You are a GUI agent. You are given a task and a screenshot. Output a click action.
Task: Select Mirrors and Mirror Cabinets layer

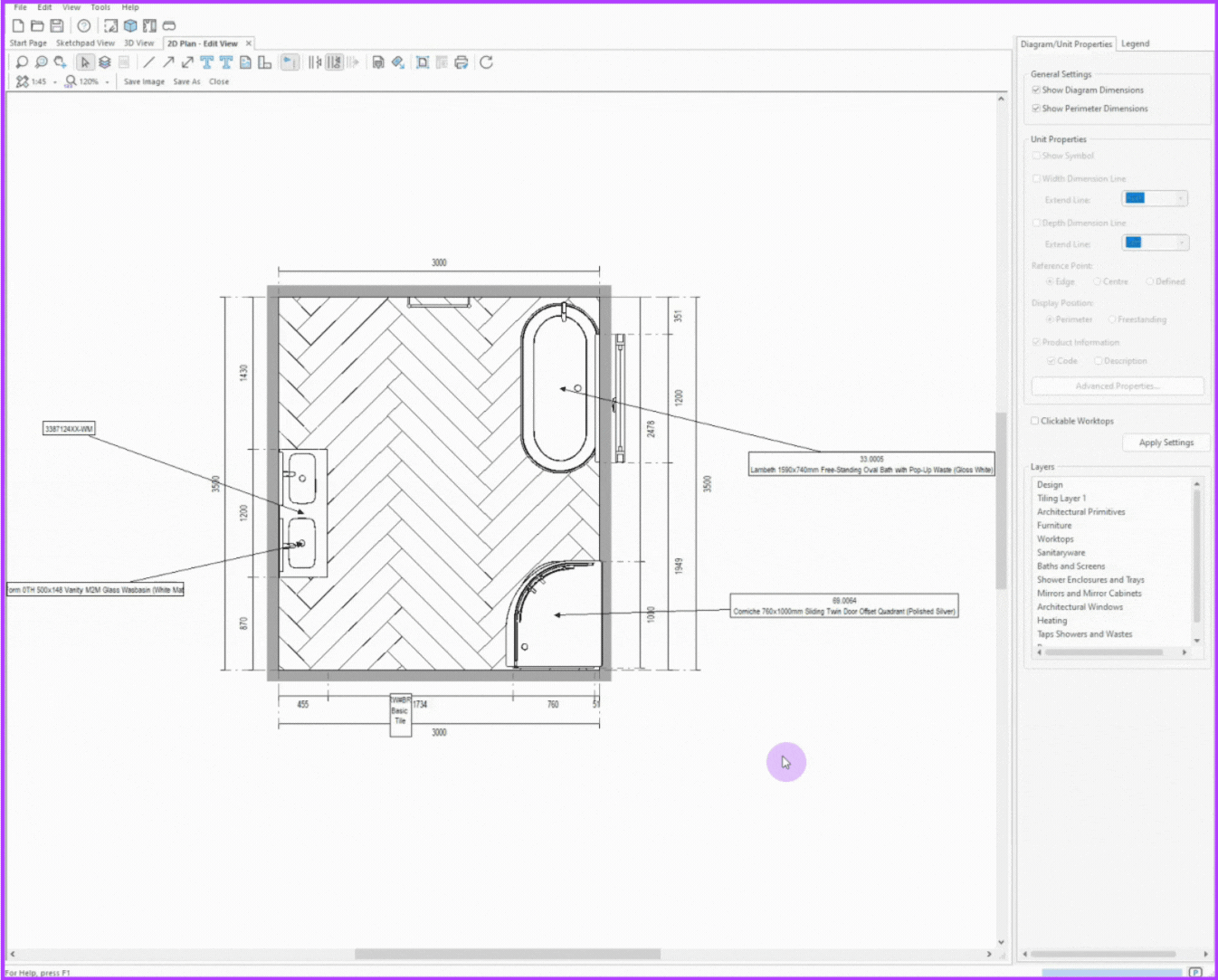[x=1089, y=593]
